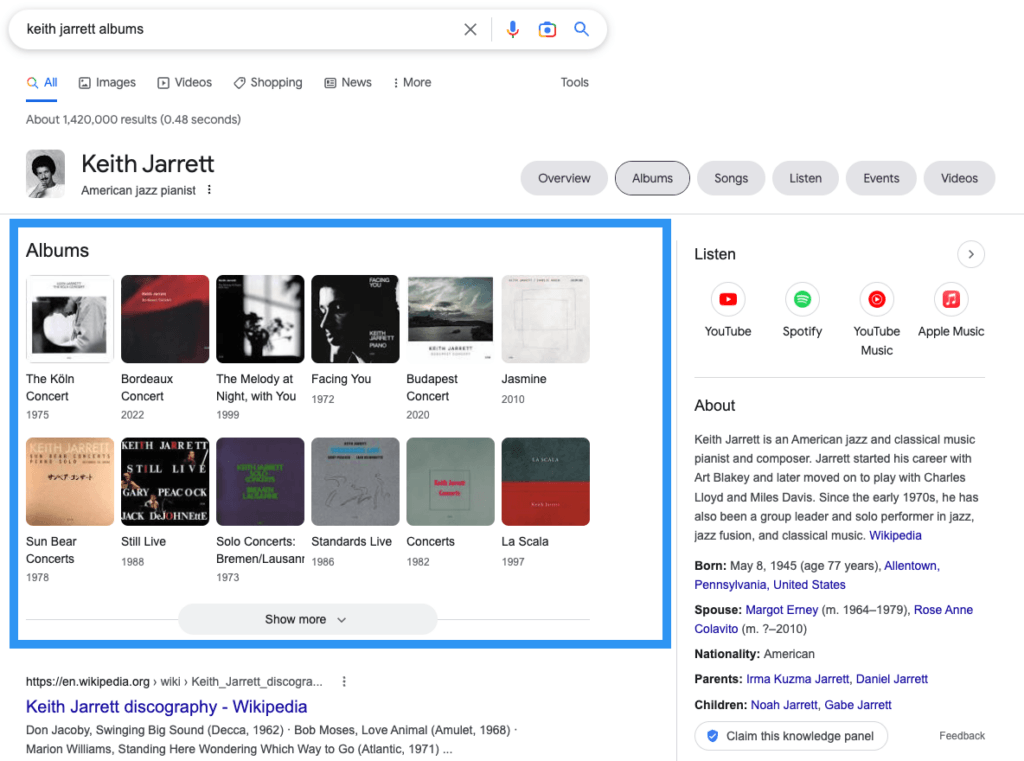The height and width of the screenshot is (761, 1024).
Task: Click Claim this knowledge panel button
Action: [x=791, y=736]
